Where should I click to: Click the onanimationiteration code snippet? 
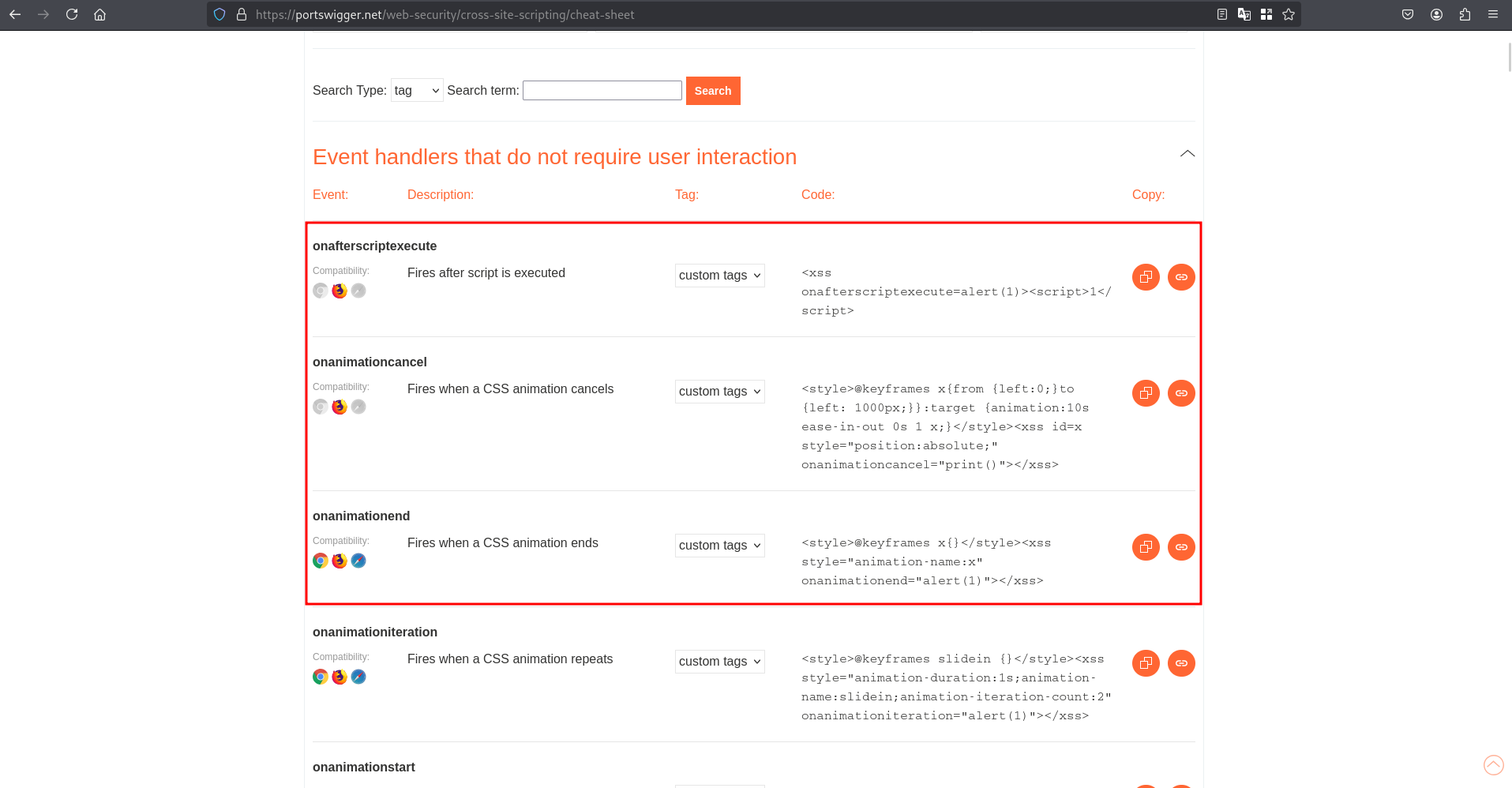coord(956,687)
